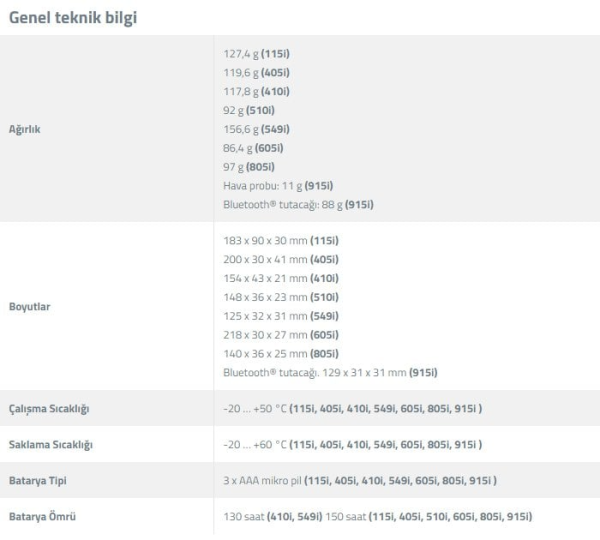Click '183 x 90 x 30 mm (115i)' dimension
The width and height of the screenshot is (600, 540).
pyautogui.click(x=281, y=240)
